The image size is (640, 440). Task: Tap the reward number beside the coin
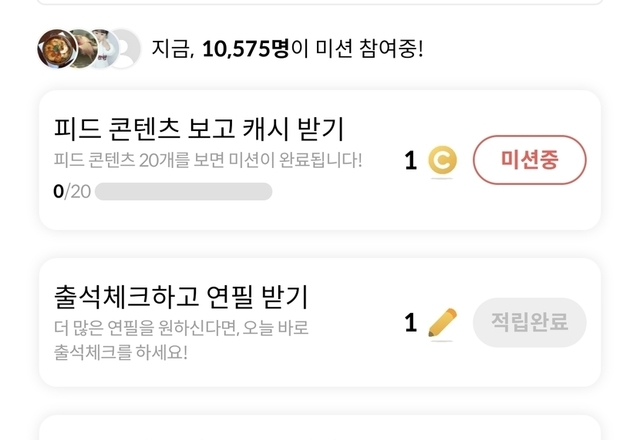(x=410, y=160)
